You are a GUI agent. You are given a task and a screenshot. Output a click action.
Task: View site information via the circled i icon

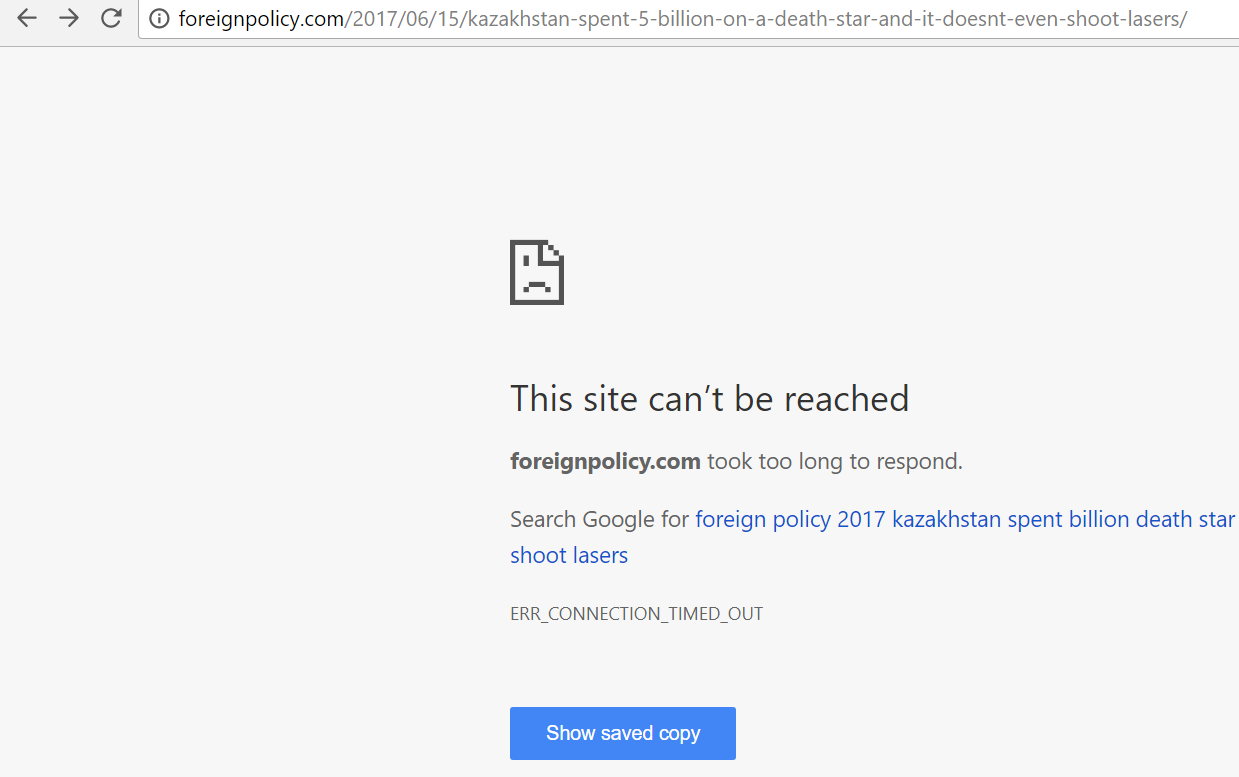coord(158,18)
